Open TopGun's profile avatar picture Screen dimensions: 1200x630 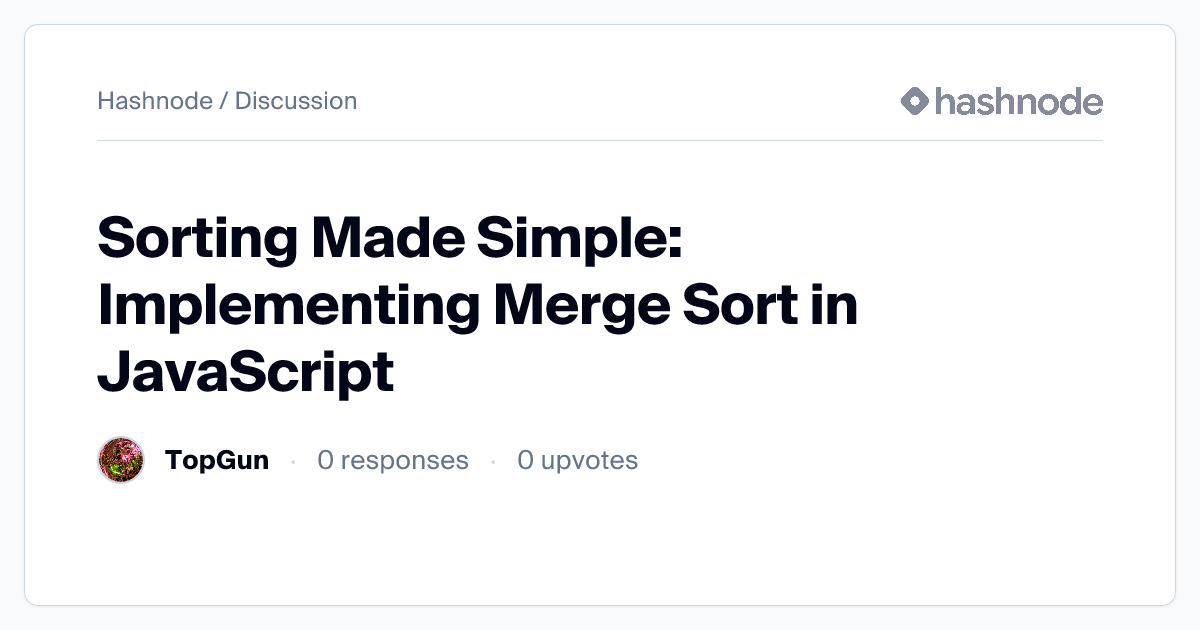tap(122, 460)
